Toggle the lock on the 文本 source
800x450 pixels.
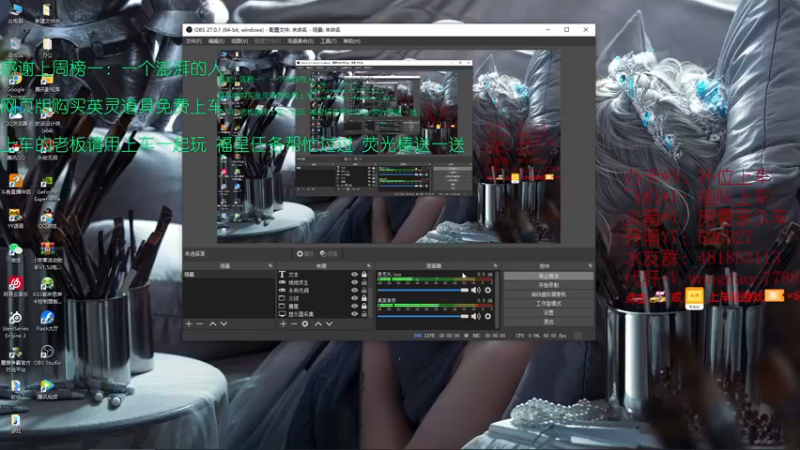(x=364, y=274)
